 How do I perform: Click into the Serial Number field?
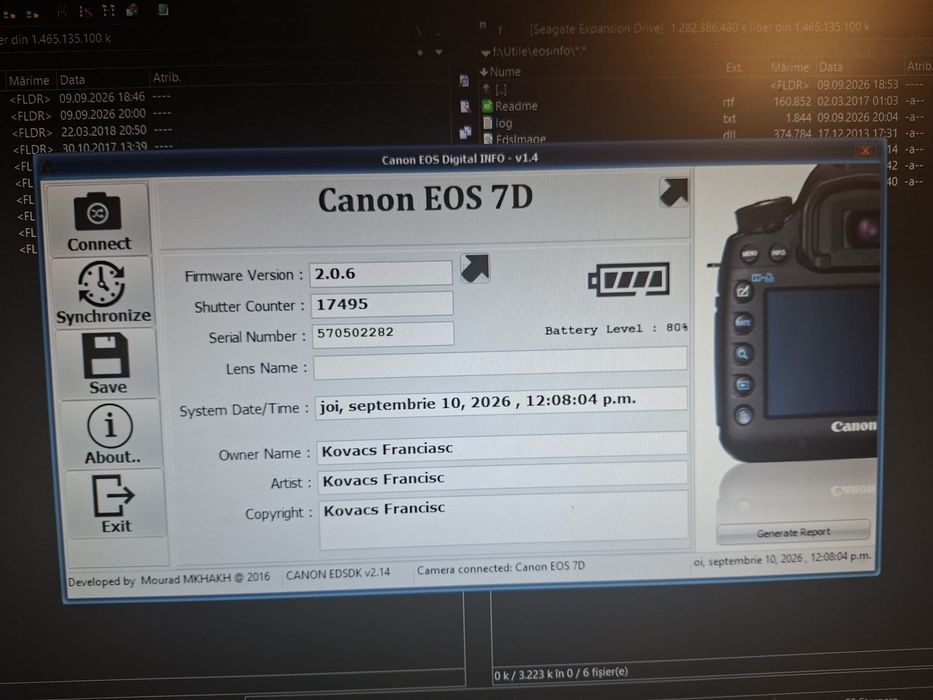[383, 333]
